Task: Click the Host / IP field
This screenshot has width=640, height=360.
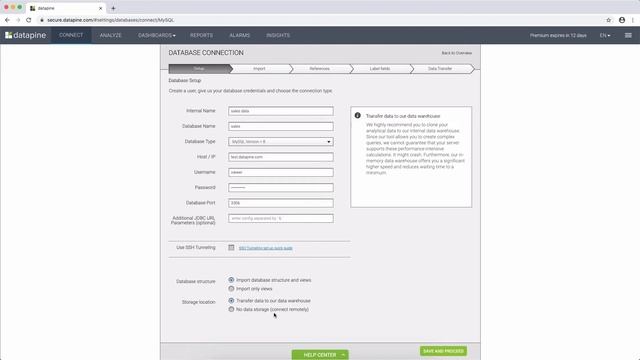Action: click(281, 157)
